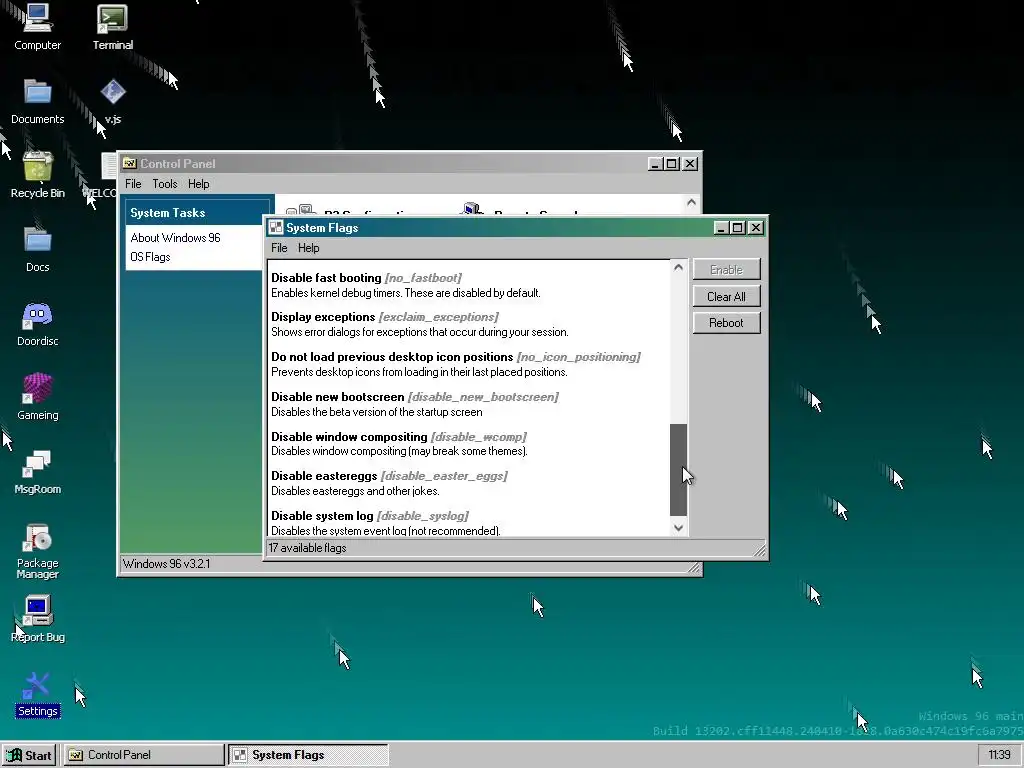Click the Control Panel title bar icon
The height and width of the screenshot is (768, 1024).
[129, 163]
